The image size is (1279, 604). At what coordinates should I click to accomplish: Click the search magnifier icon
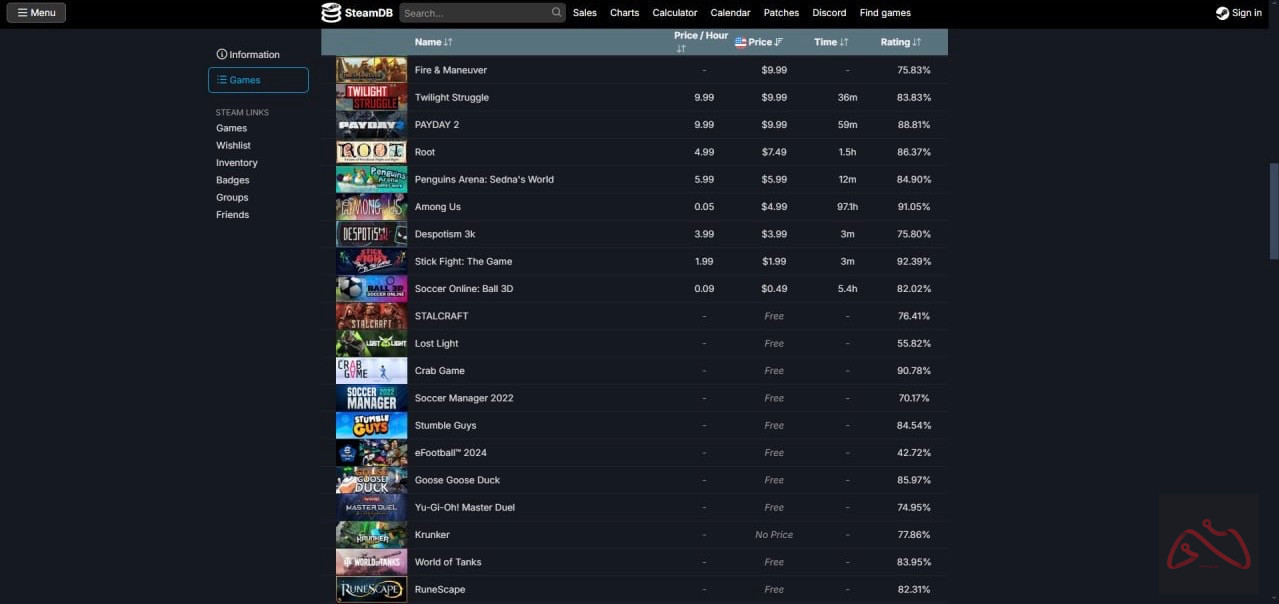pos(556,13)
